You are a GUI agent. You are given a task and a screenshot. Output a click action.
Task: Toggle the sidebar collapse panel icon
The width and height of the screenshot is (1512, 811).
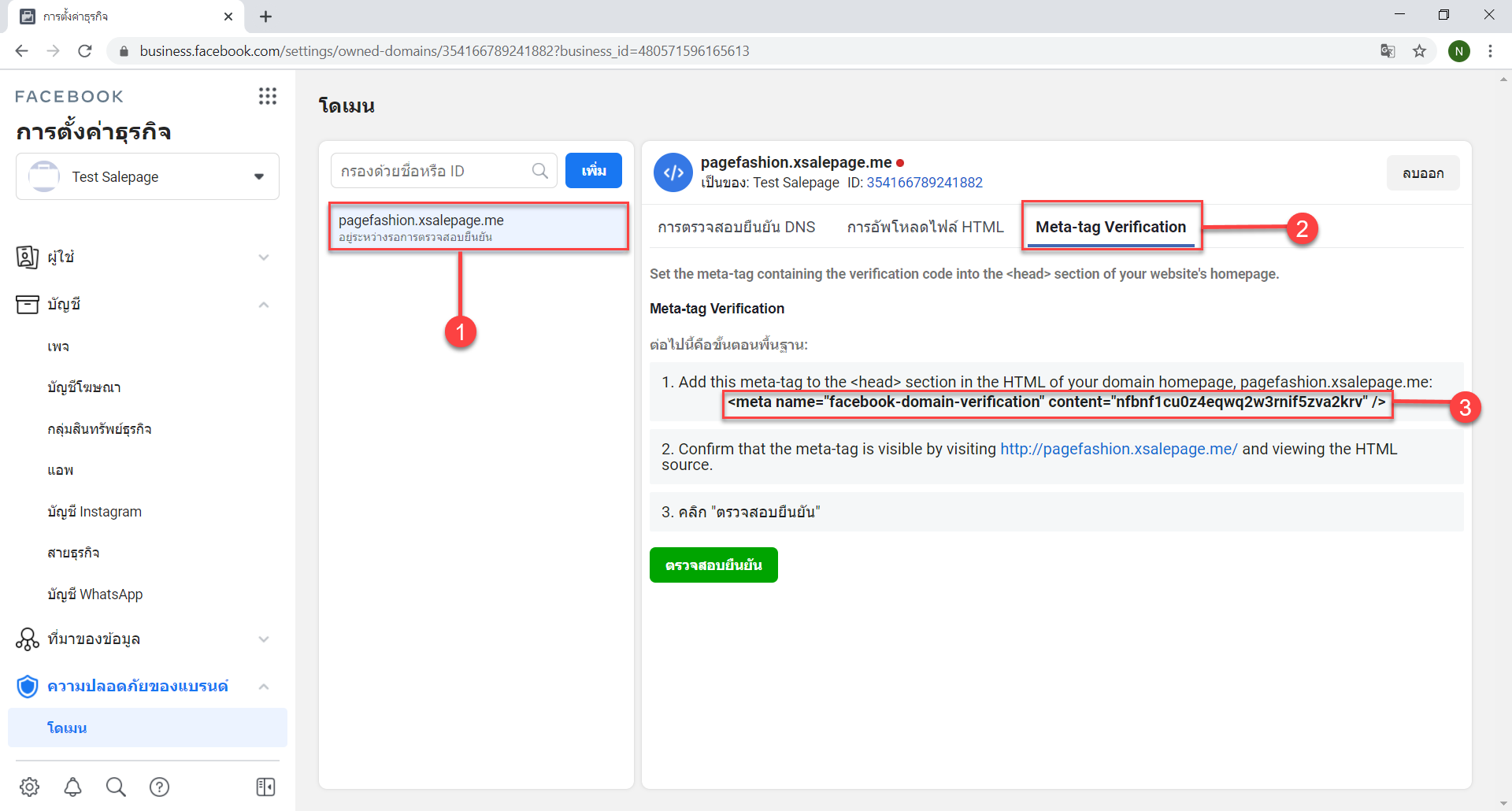point(266,787)
